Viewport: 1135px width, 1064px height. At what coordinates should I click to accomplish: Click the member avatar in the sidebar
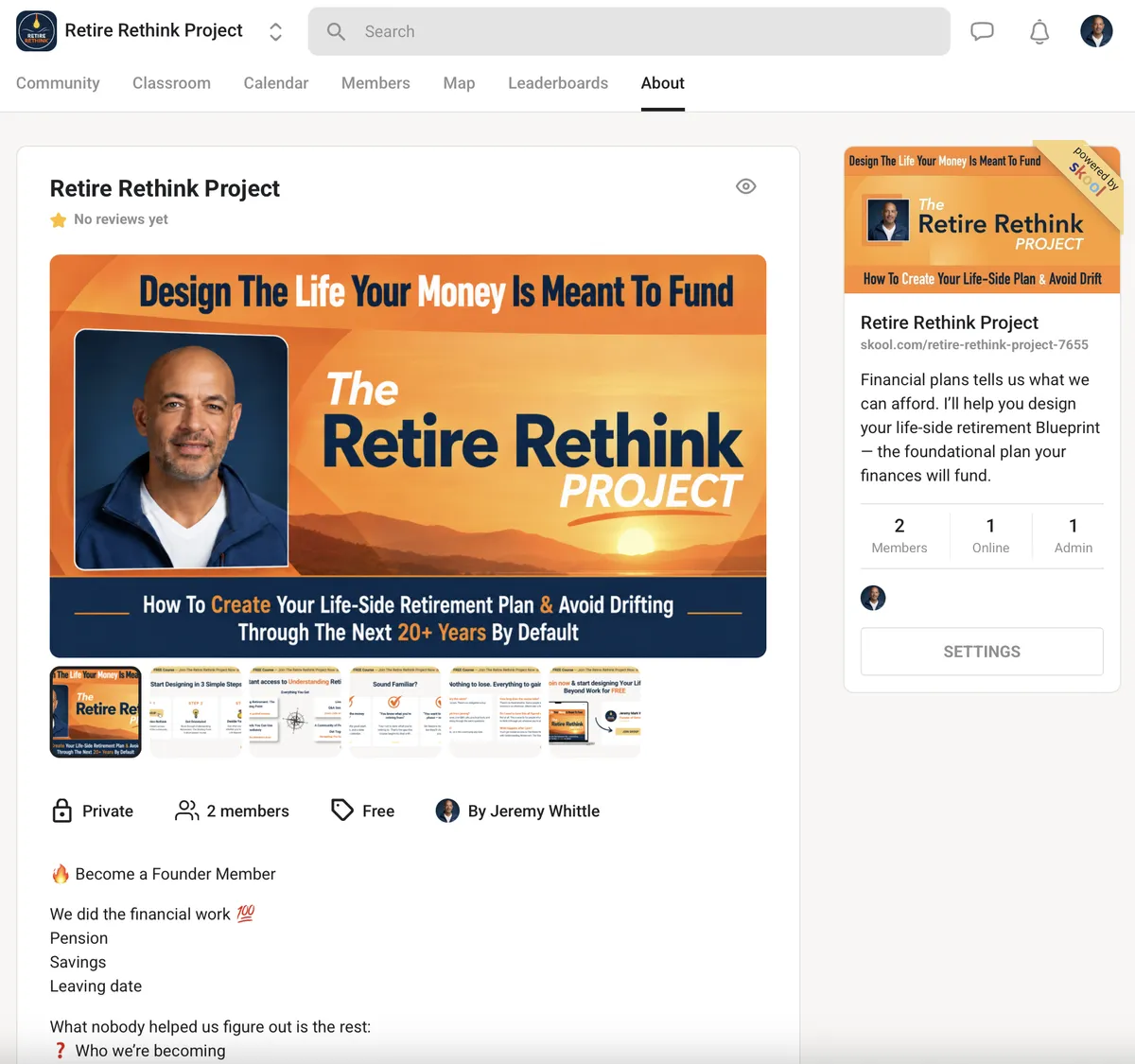tap(873, 598)
